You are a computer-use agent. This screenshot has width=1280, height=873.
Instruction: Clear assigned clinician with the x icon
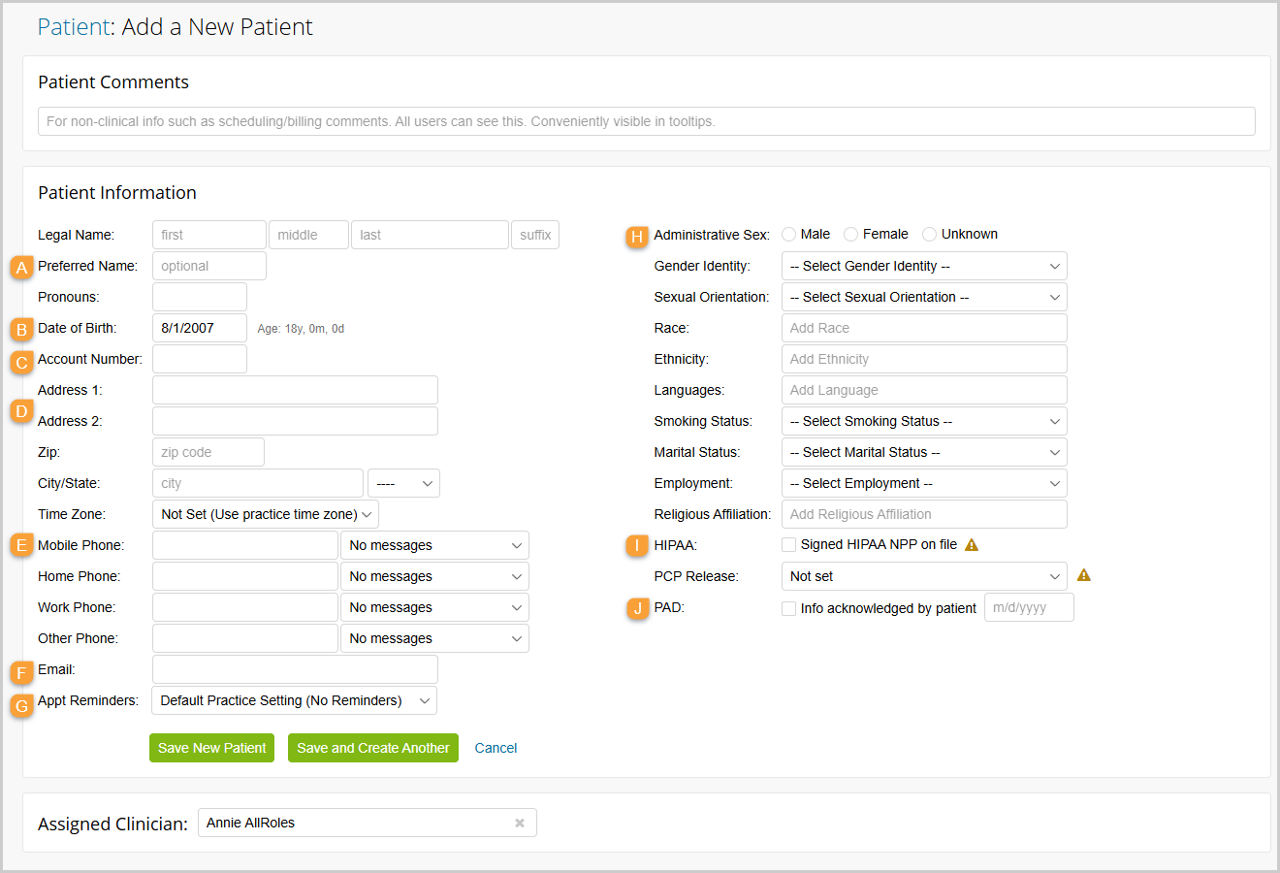pyautogui.click(x=519, y=823)
